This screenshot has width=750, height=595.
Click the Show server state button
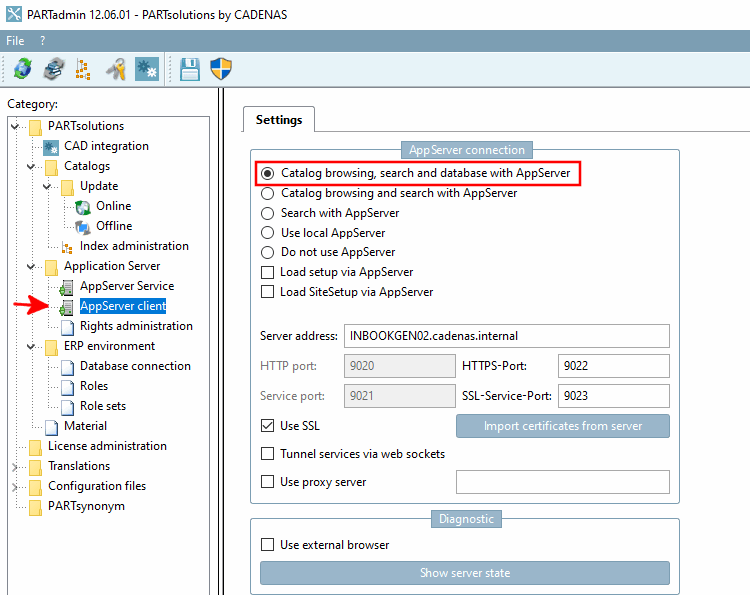click(x=465, y=573)
